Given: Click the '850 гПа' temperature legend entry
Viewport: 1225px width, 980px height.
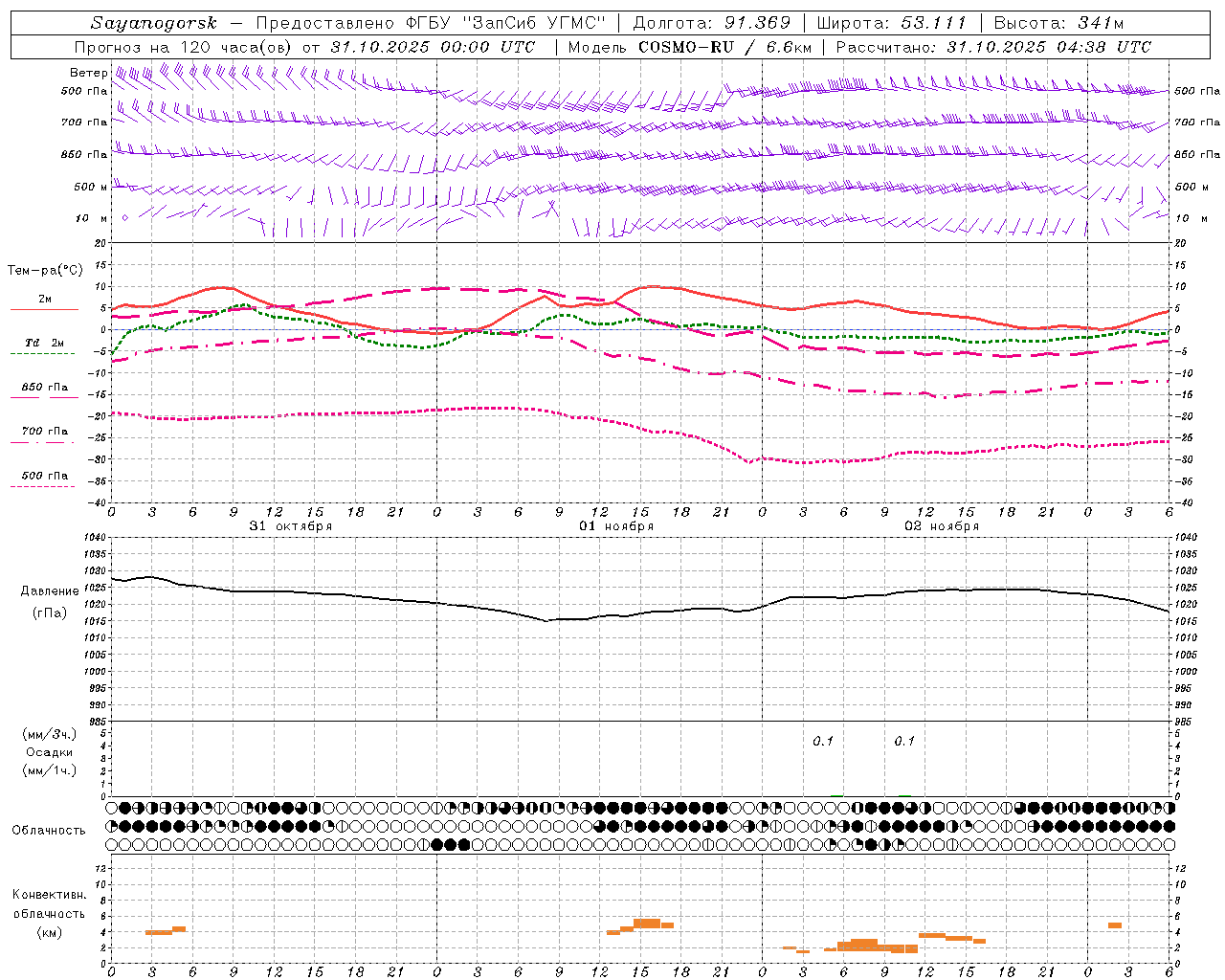Looking at the screenshot, I should point(45,388).
